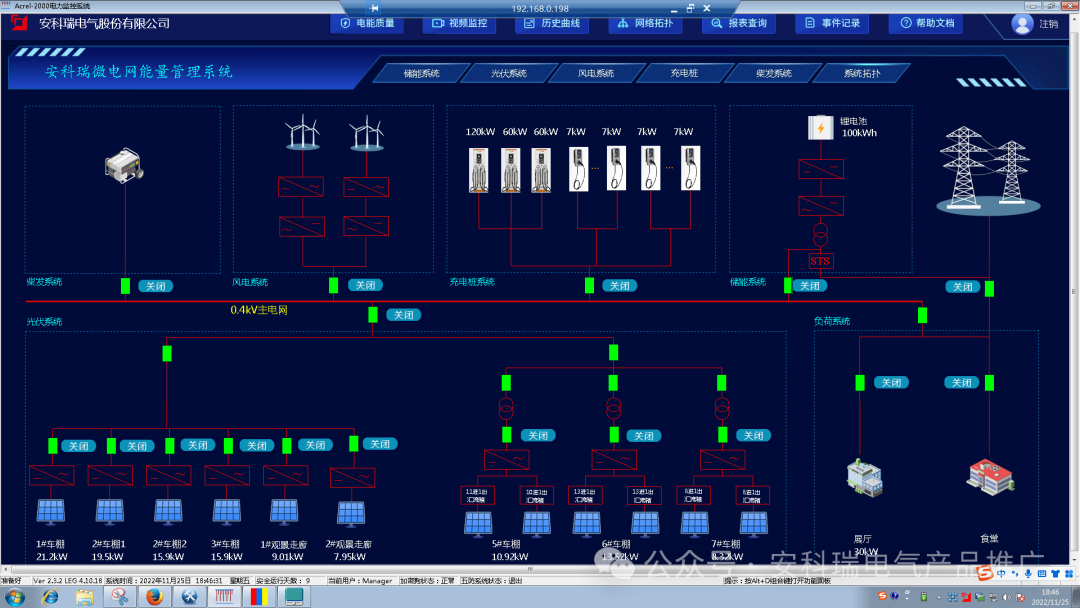Click the 注销 logout user avatar
Image resolution: width=1080 pixels, height=608 pixels.
(x=1022, y=24)
